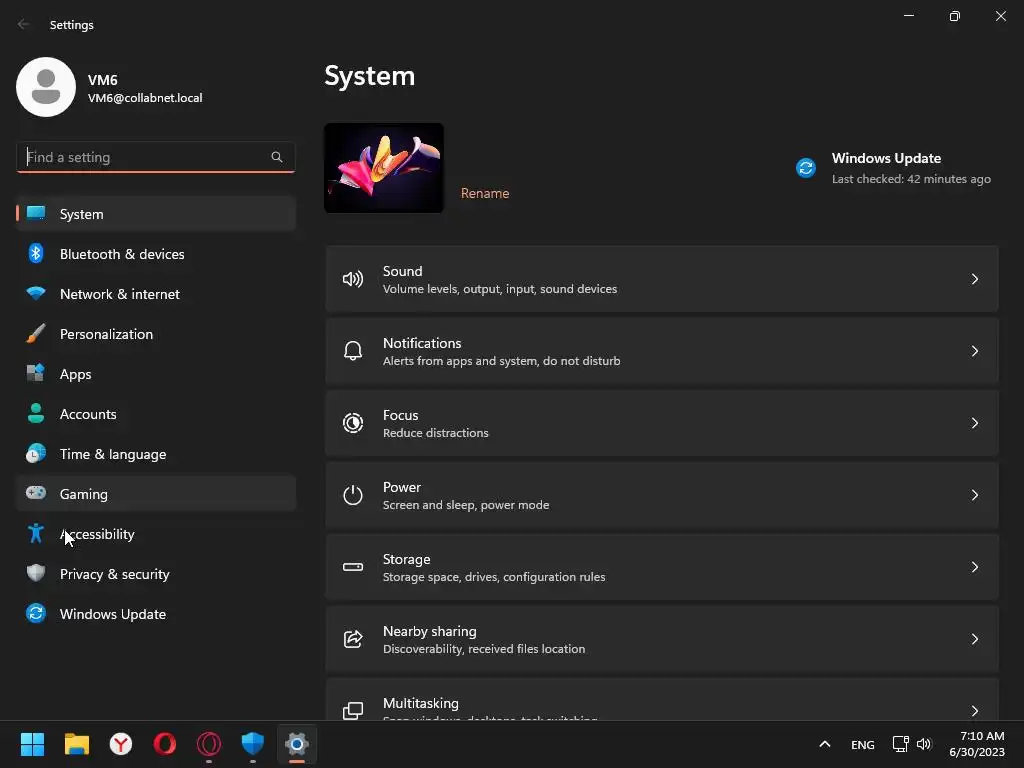
Task: Click the volume speaker tray icon
Action: point(924,744)
